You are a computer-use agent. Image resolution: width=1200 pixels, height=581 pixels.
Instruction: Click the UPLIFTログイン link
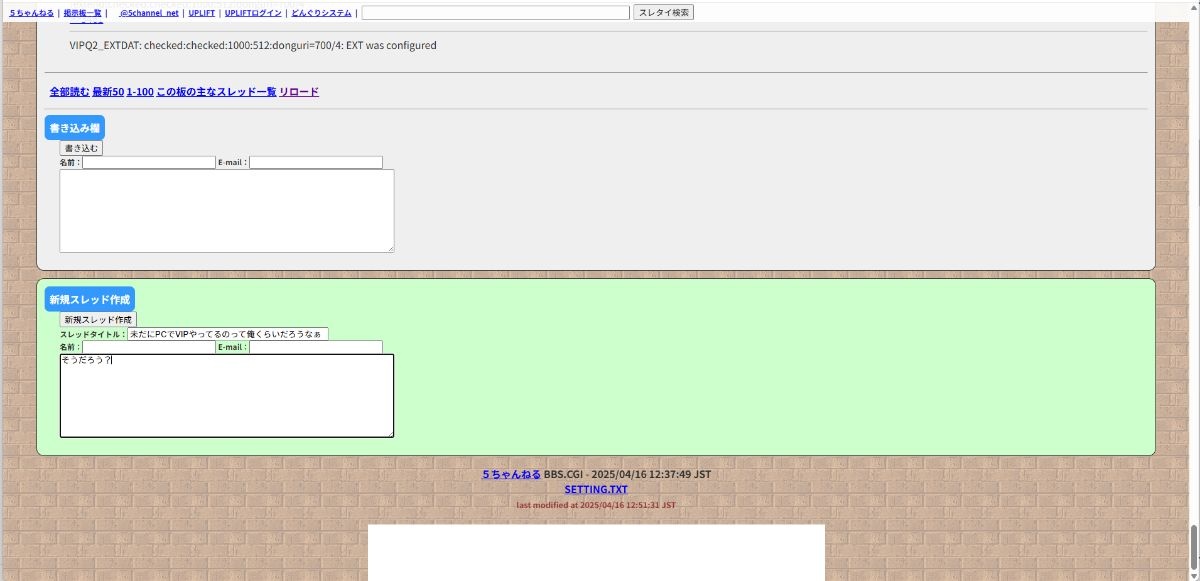tap(253, 13)
